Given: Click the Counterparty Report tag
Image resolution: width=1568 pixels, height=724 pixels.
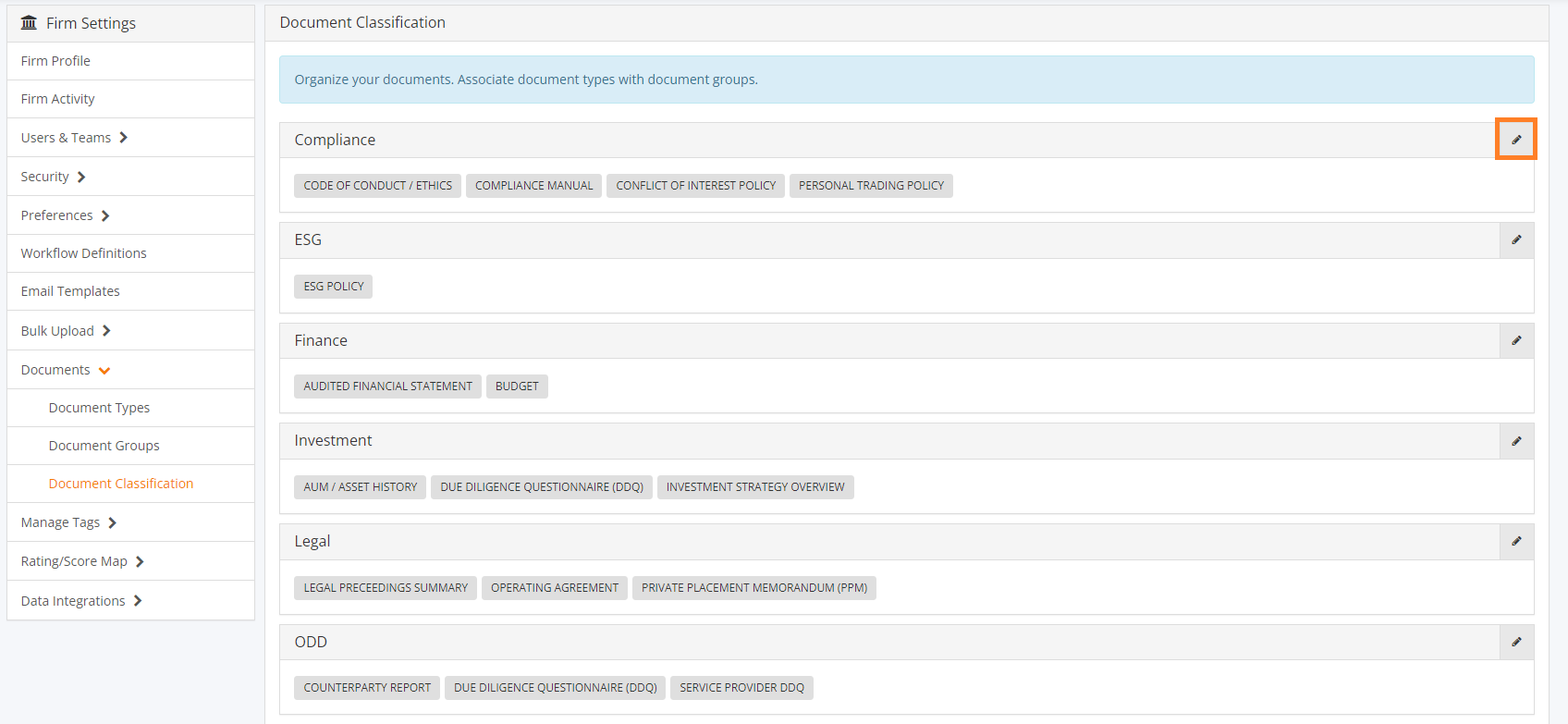Looking at the screenshot, I should click(x=367, y=688).
